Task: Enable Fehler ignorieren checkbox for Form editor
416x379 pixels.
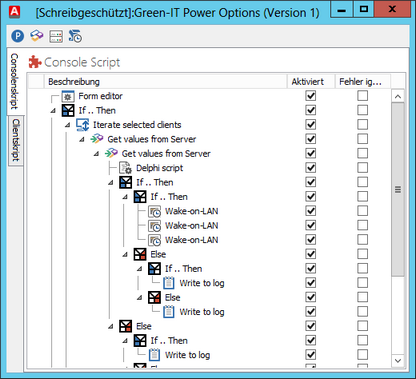Action: [x=363, y=96]
